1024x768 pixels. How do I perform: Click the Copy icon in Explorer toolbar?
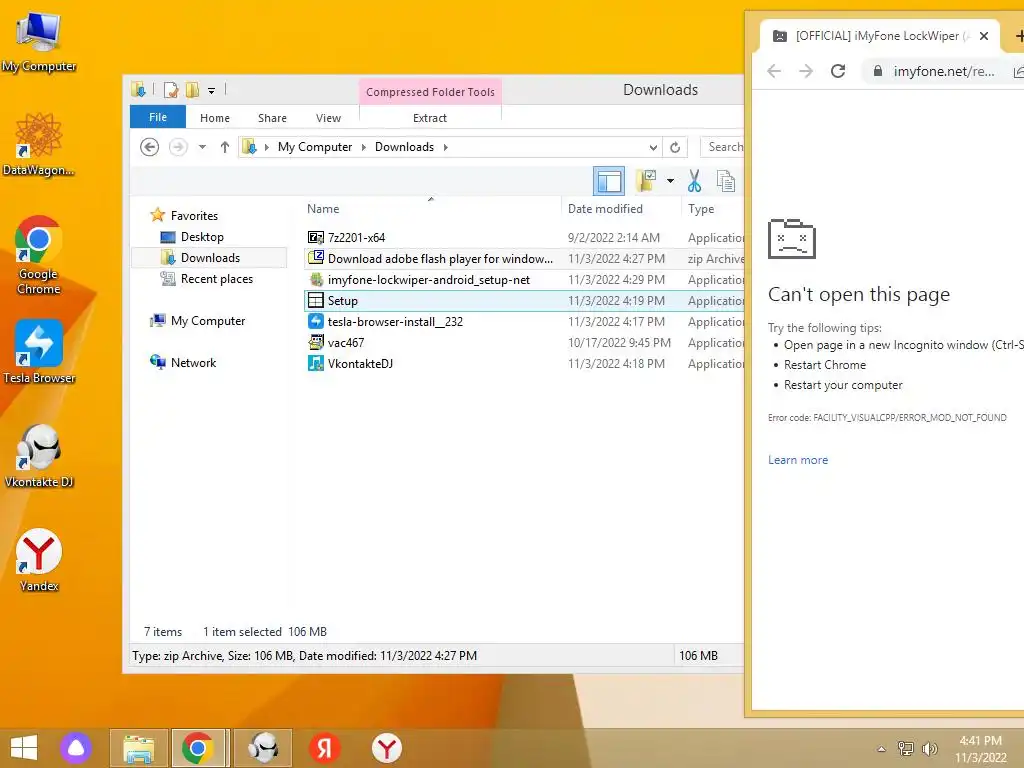[x=726, y=181]
